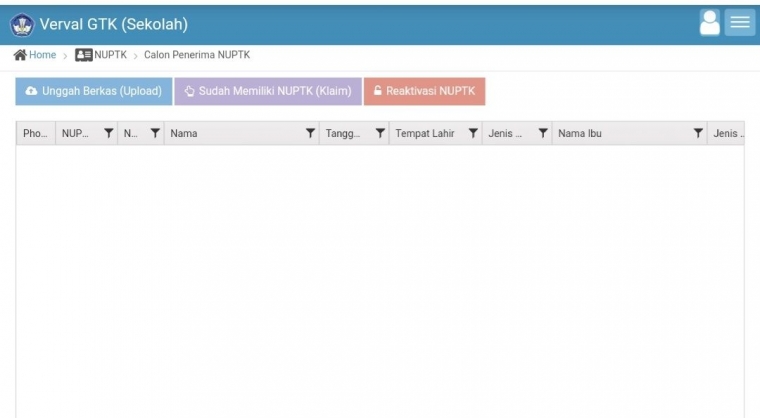This screenshot has width=760, height=418.
Task: Click Unggah Berkas (Upload) button
Action: (92, 91)
